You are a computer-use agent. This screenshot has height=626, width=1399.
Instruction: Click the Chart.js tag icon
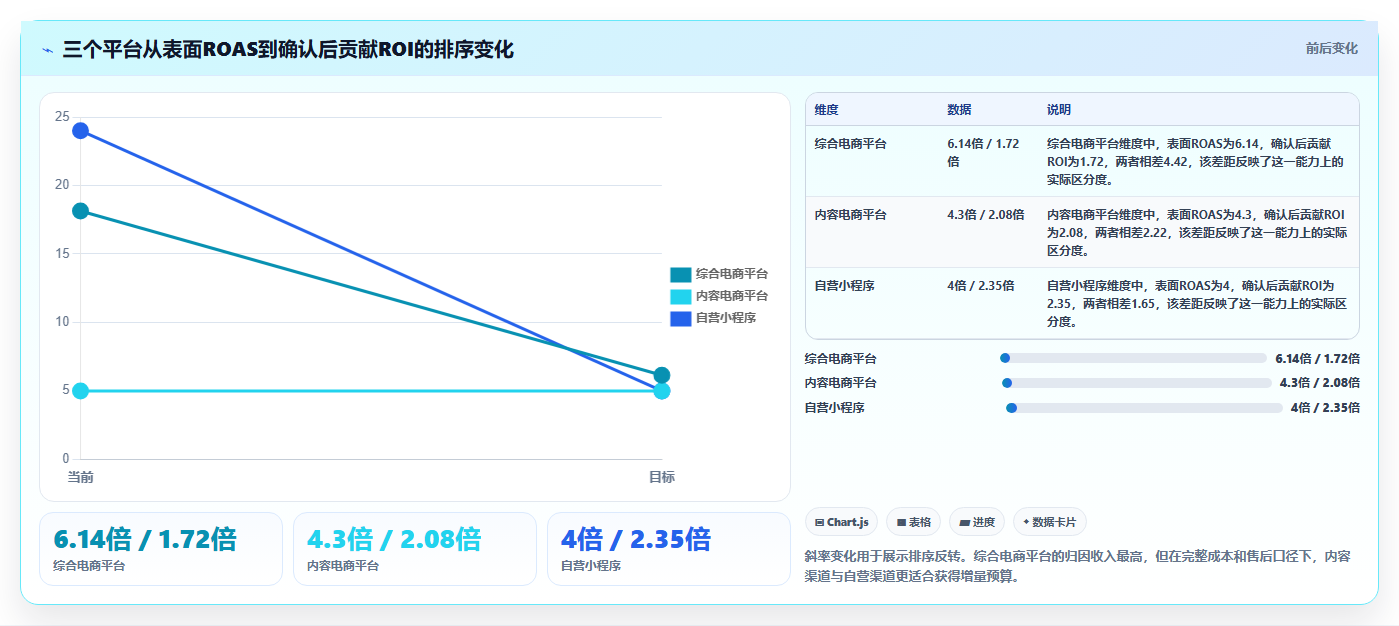(x=820, y=522)
